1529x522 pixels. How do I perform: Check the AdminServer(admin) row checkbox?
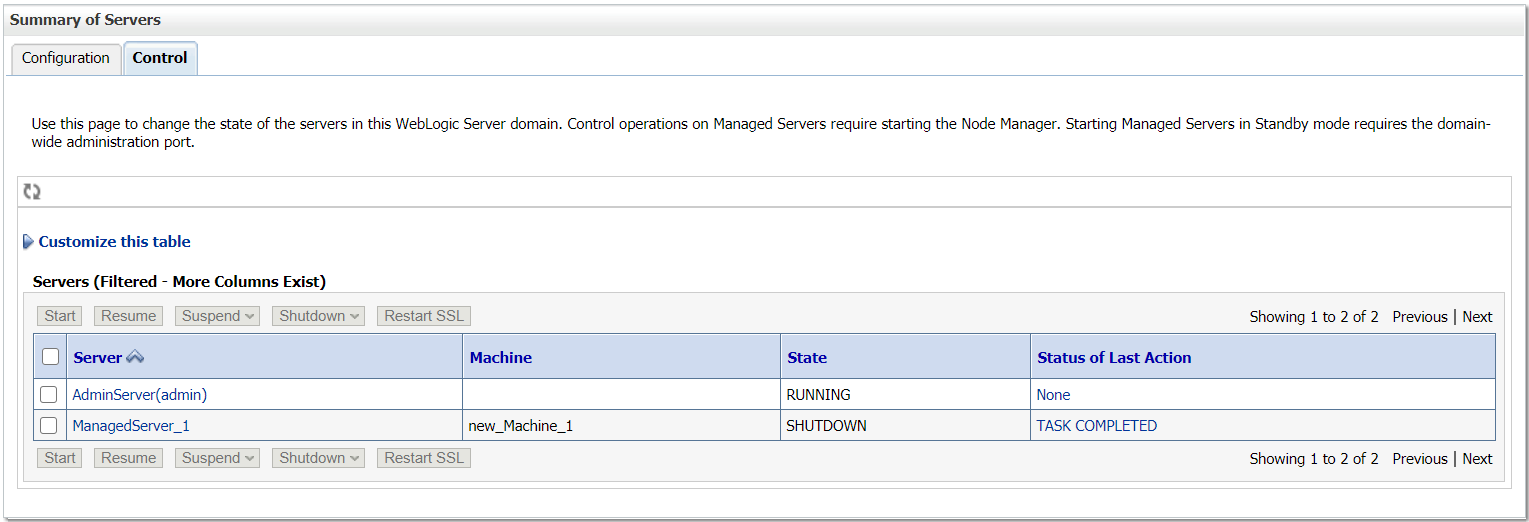click(49, 395)
